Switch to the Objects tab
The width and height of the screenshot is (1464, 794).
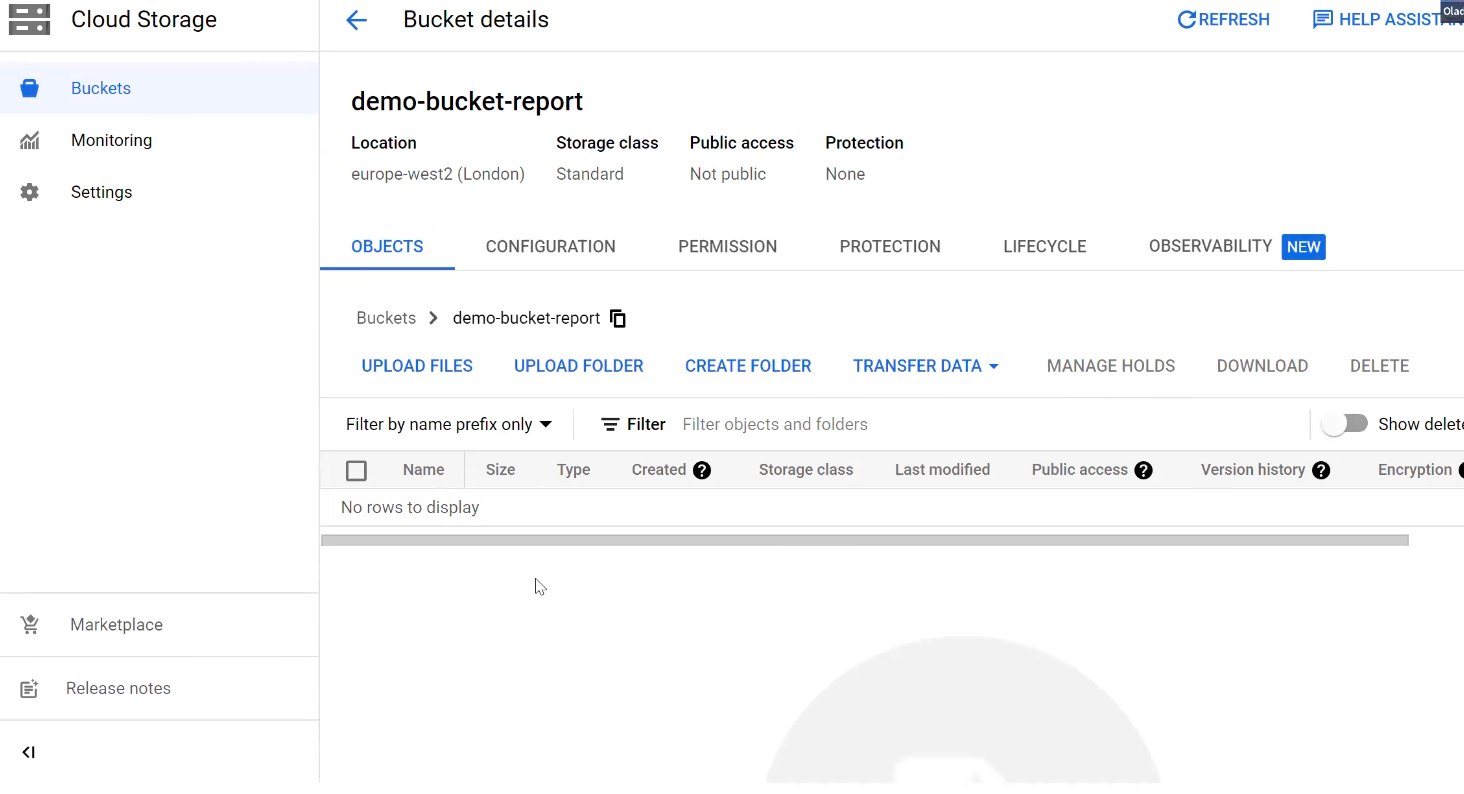coord(387,246)
